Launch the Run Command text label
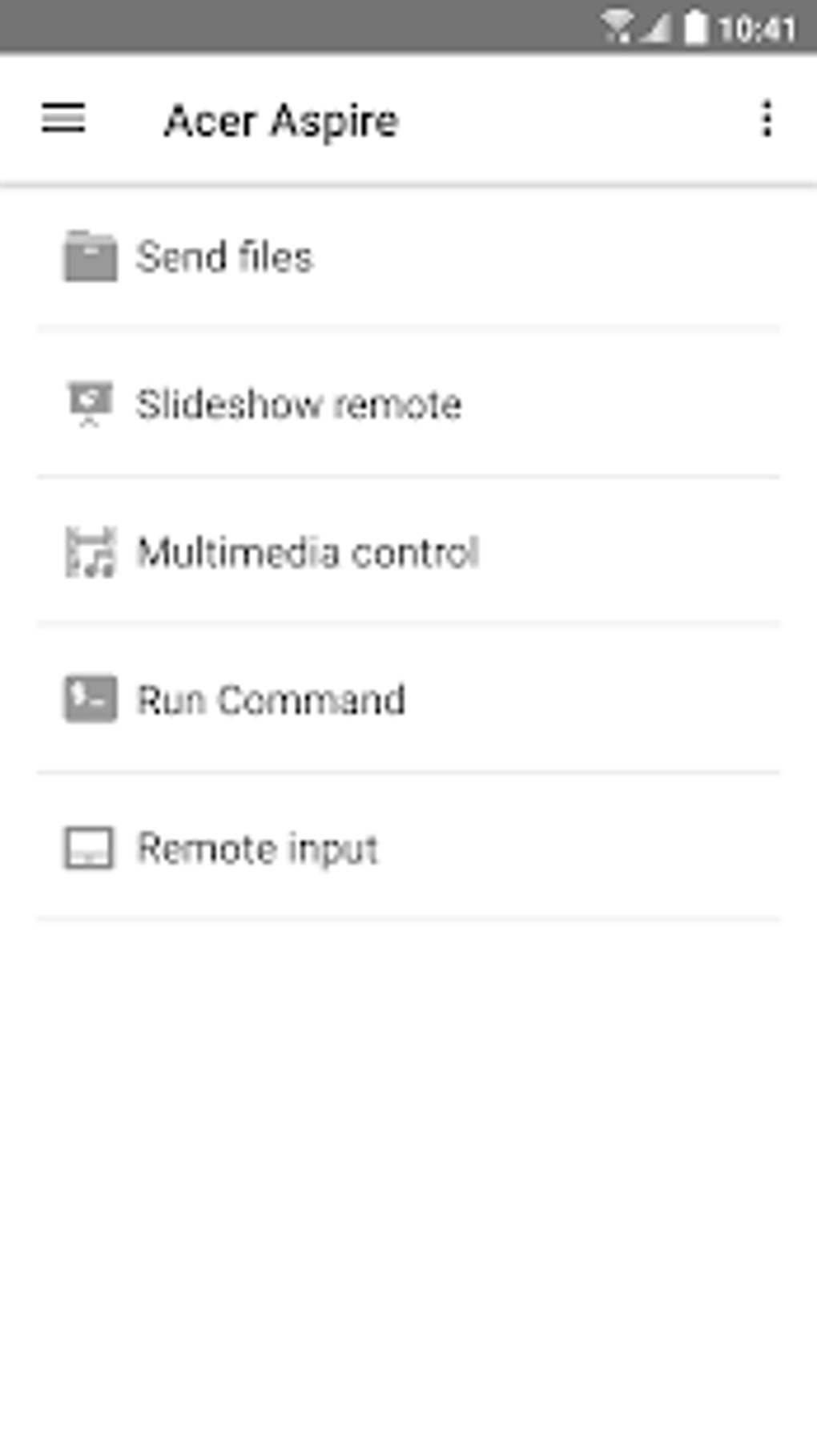817x1456 pixels. click(x=272, y=700)
